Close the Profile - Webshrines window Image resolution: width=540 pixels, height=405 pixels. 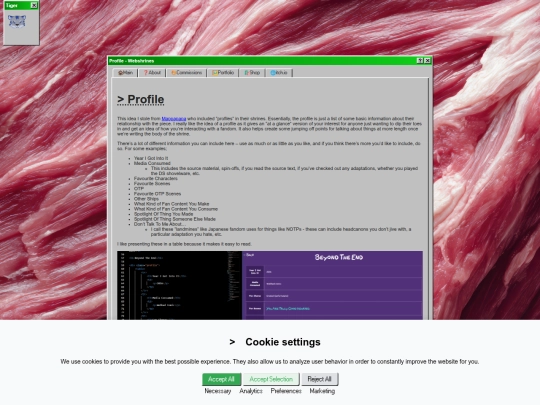pos(427,61)
